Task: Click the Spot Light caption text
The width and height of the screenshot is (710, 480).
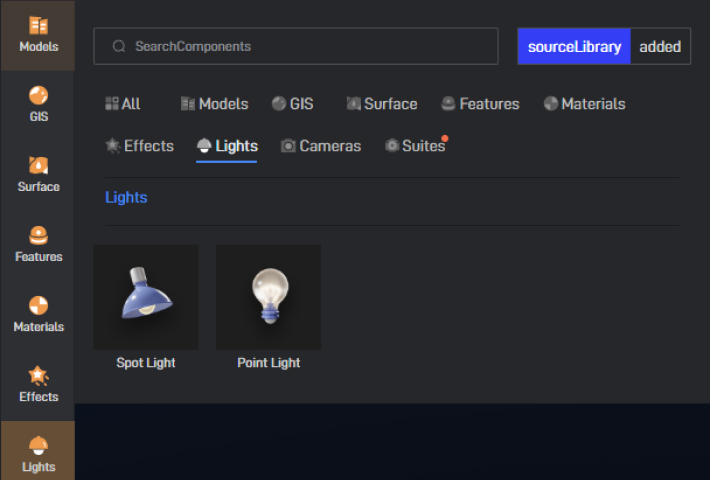Action: [x=146, y=363]
